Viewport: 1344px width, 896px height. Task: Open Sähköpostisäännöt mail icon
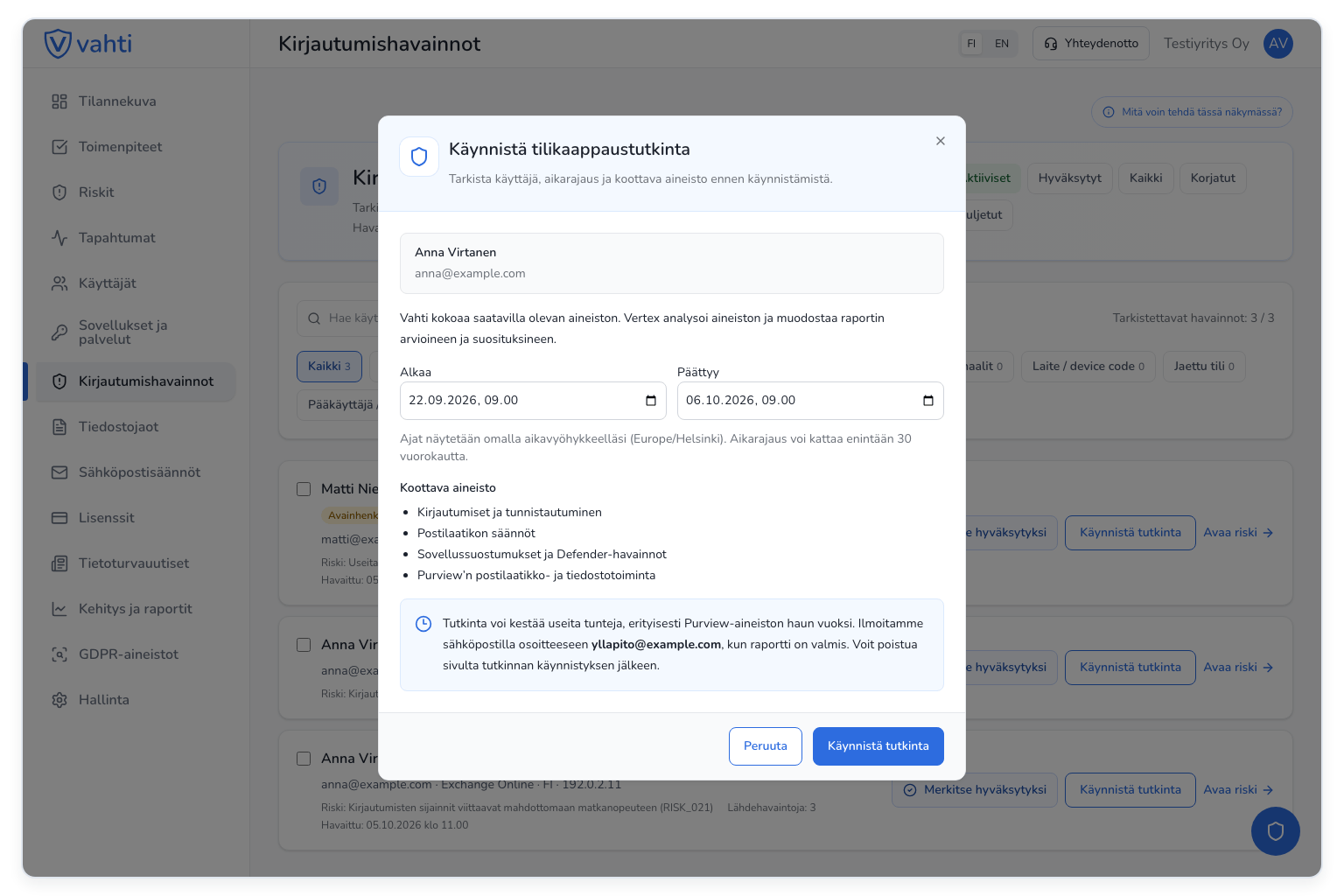click(59, 472)
